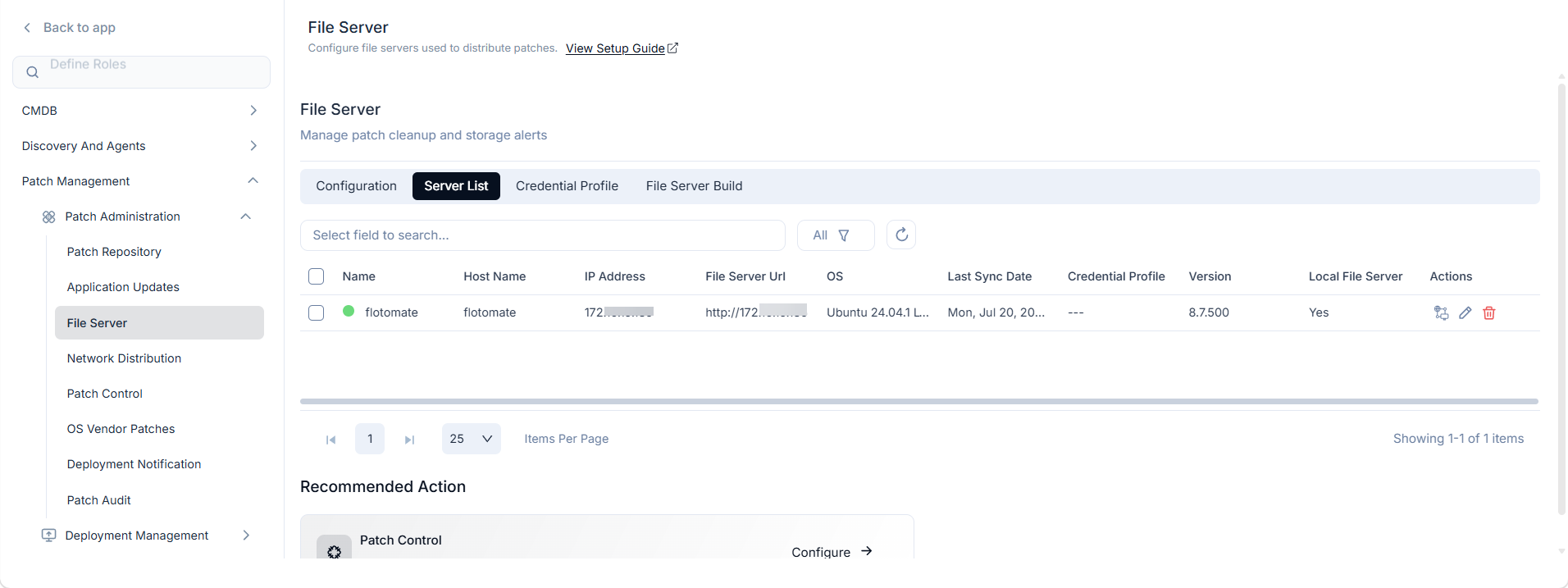
Task: Click the Credential Profile column header
Action: coord(1116,276)
